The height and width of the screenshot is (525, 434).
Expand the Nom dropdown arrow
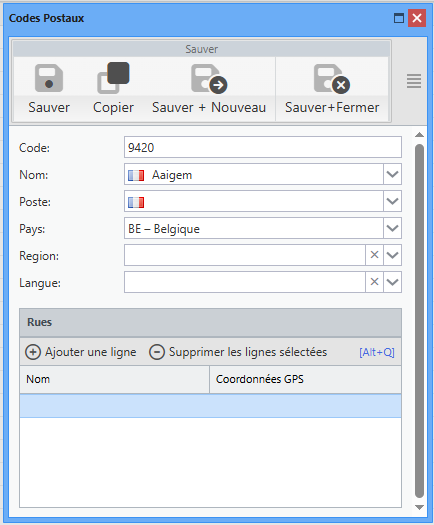pos(392,174)
